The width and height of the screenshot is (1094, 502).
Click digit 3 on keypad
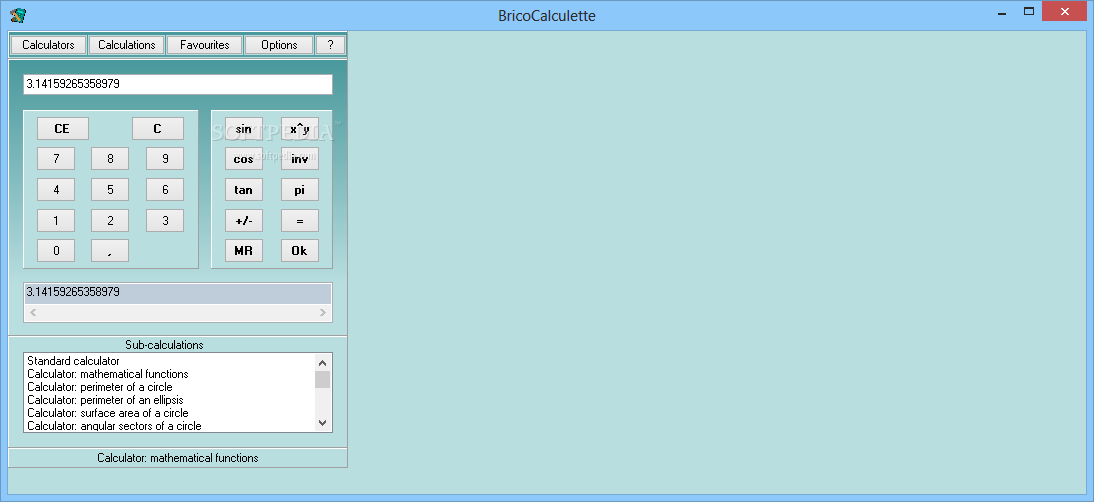coord(165,220)
